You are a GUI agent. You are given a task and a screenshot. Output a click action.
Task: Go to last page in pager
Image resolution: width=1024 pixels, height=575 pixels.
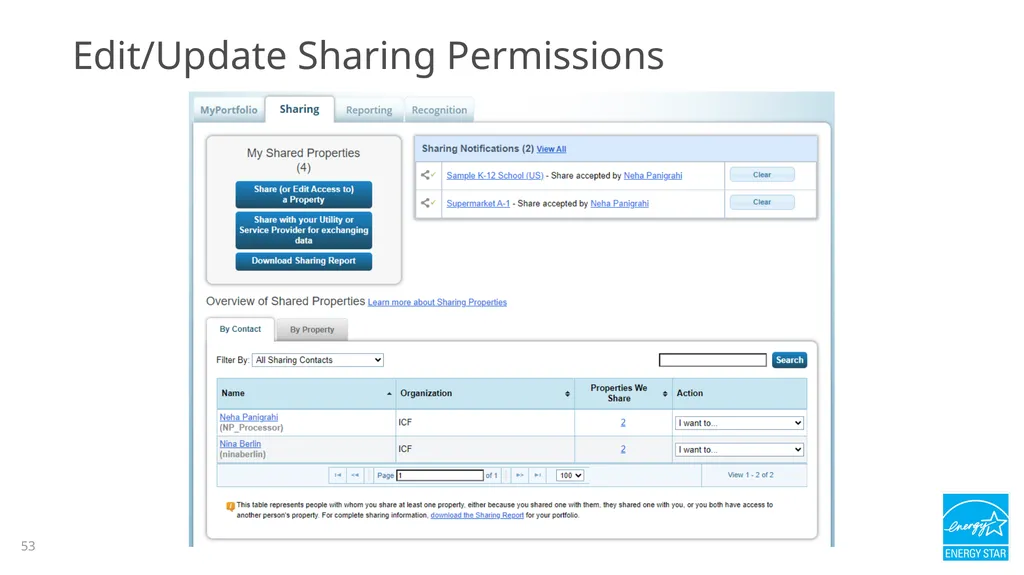(537, 475)
